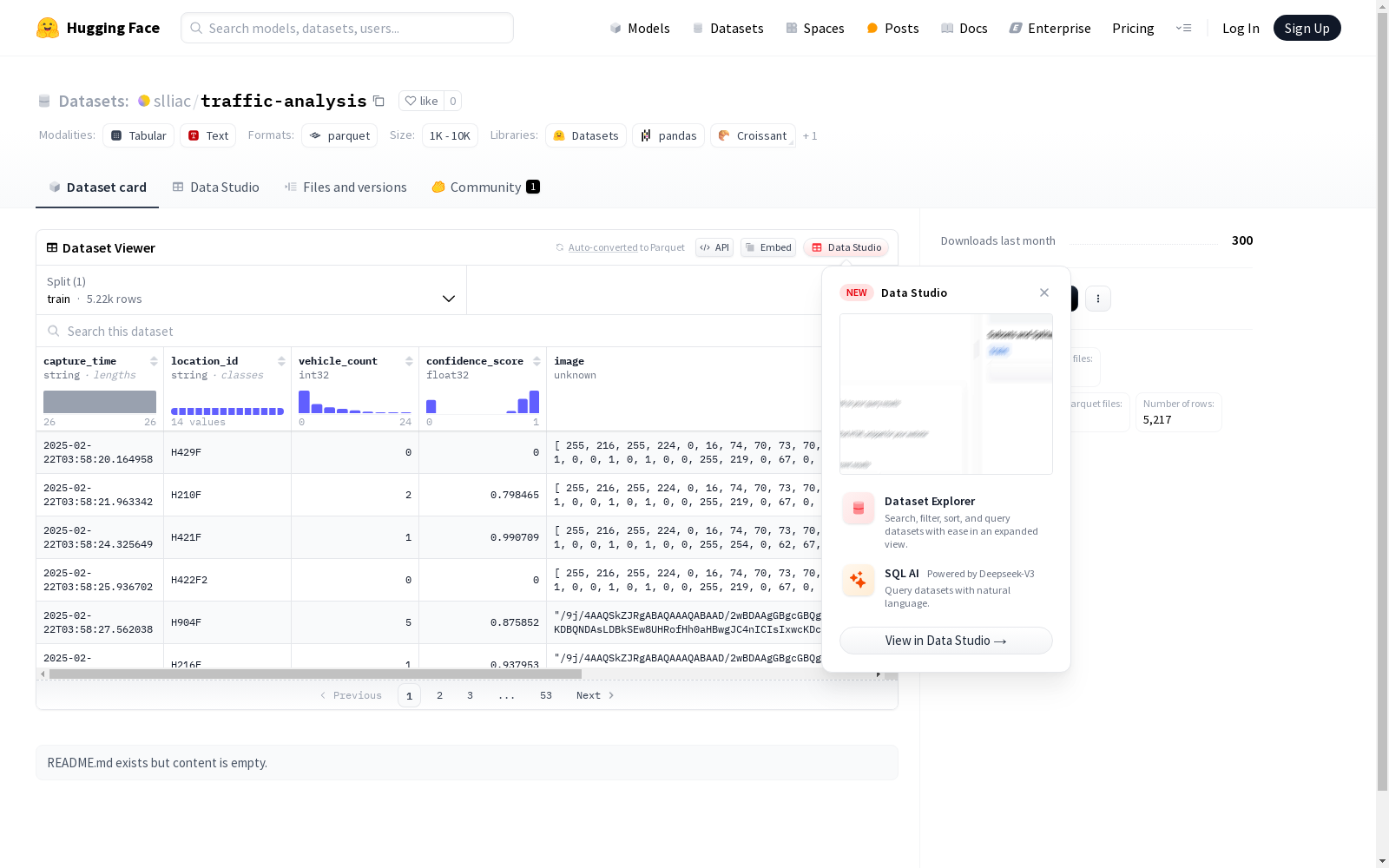This screenshot has height=868, width=1389.
Task: Click the parquet format tag
Action: 339,135
